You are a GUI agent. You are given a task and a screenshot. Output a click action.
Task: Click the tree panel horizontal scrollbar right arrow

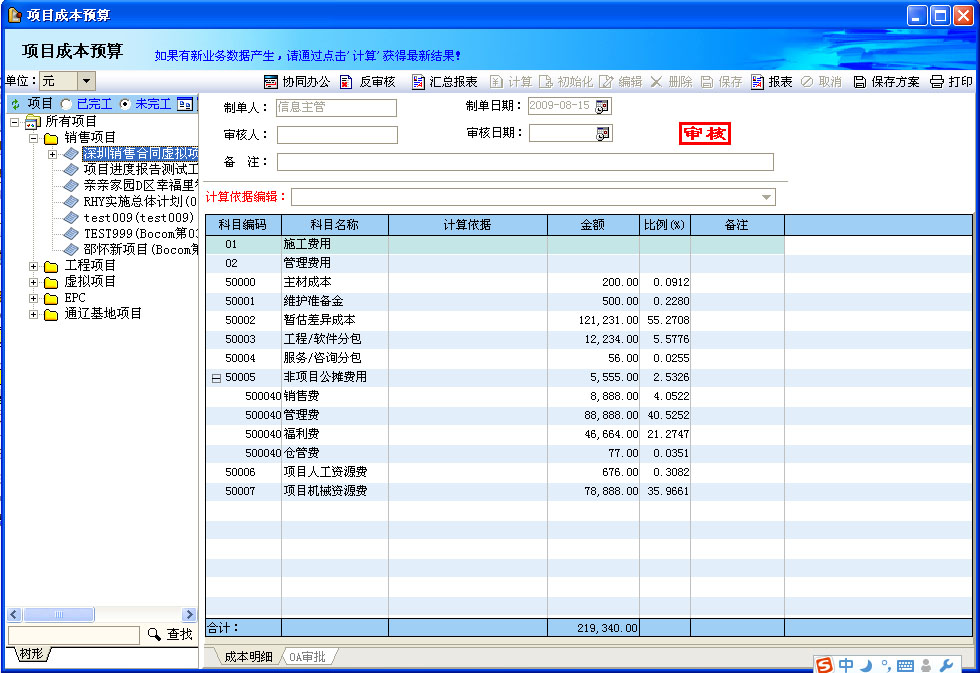189,615
